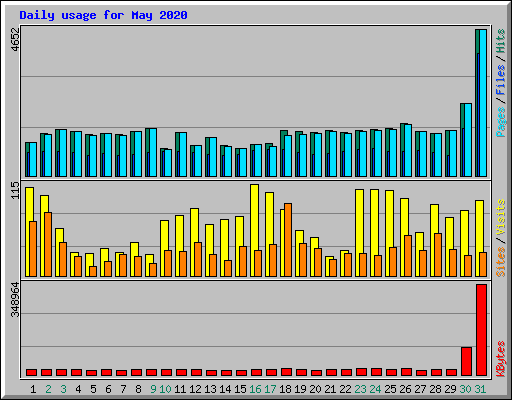This screenshot has height=400, width=512.
Task: Click day 17 on the date axis
Action: [x=270, y=389]
